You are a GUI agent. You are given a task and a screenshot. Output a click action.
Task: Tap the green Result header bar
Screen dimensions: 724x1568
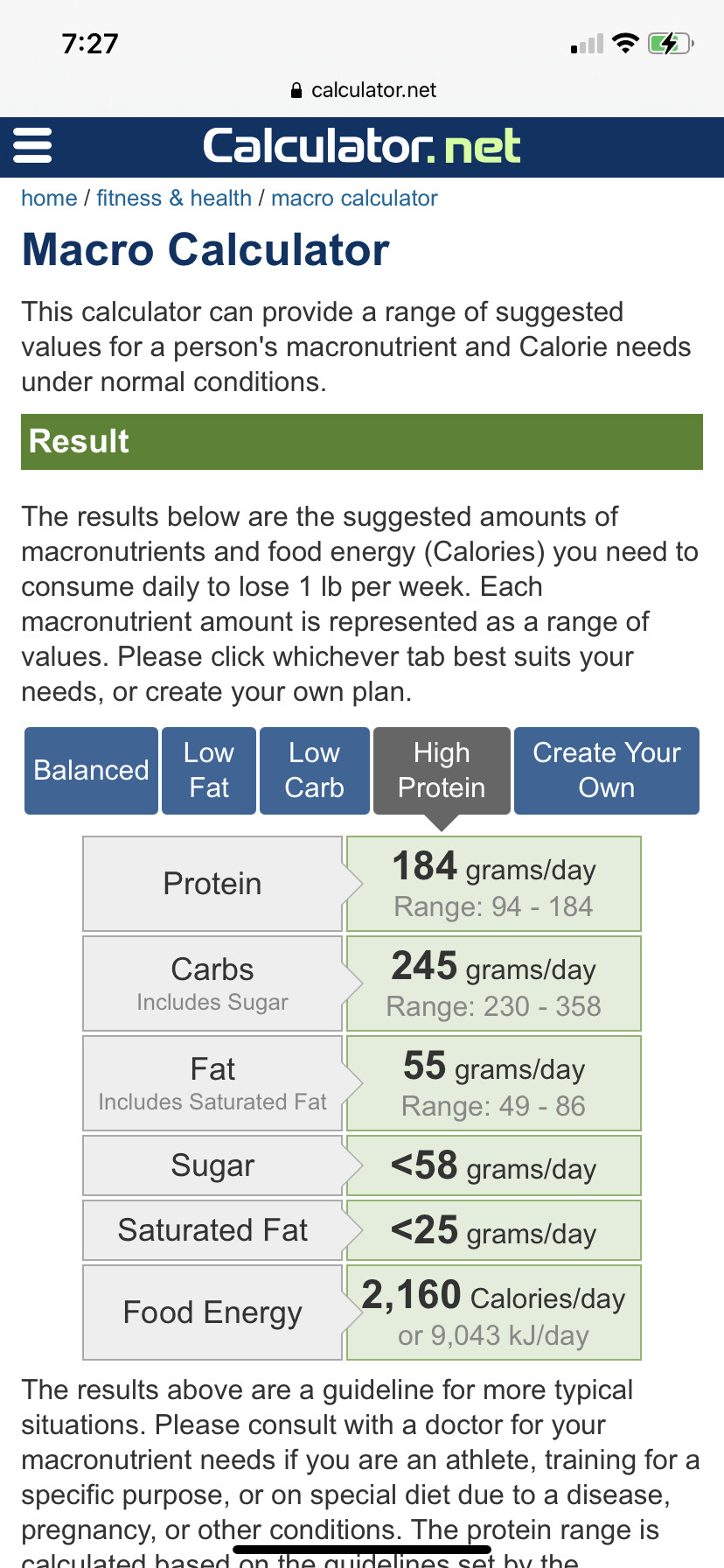click(362, 442)
